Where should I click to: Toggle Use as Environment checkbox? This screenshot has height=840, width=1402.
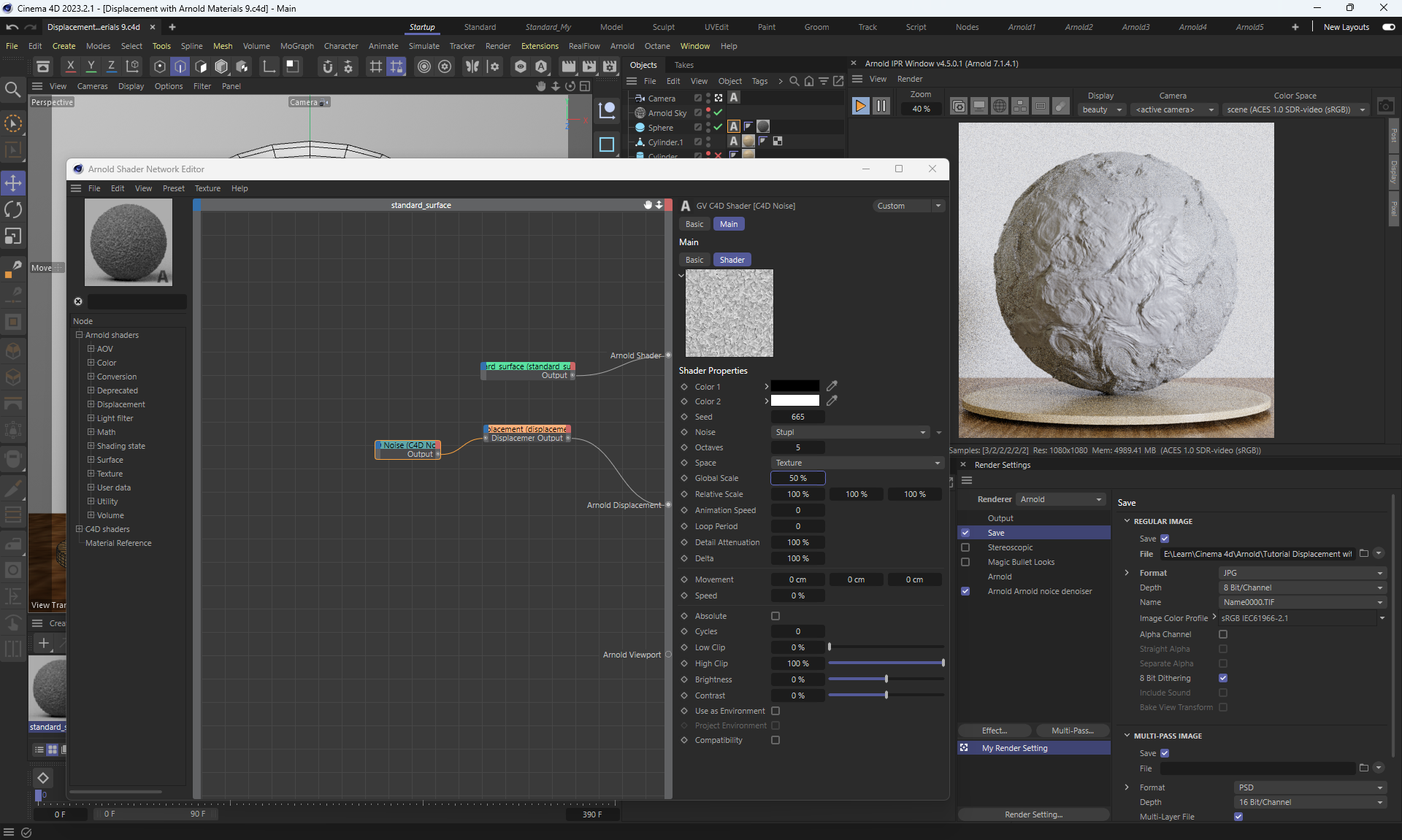pyautogui.click(x=775, y=711)
